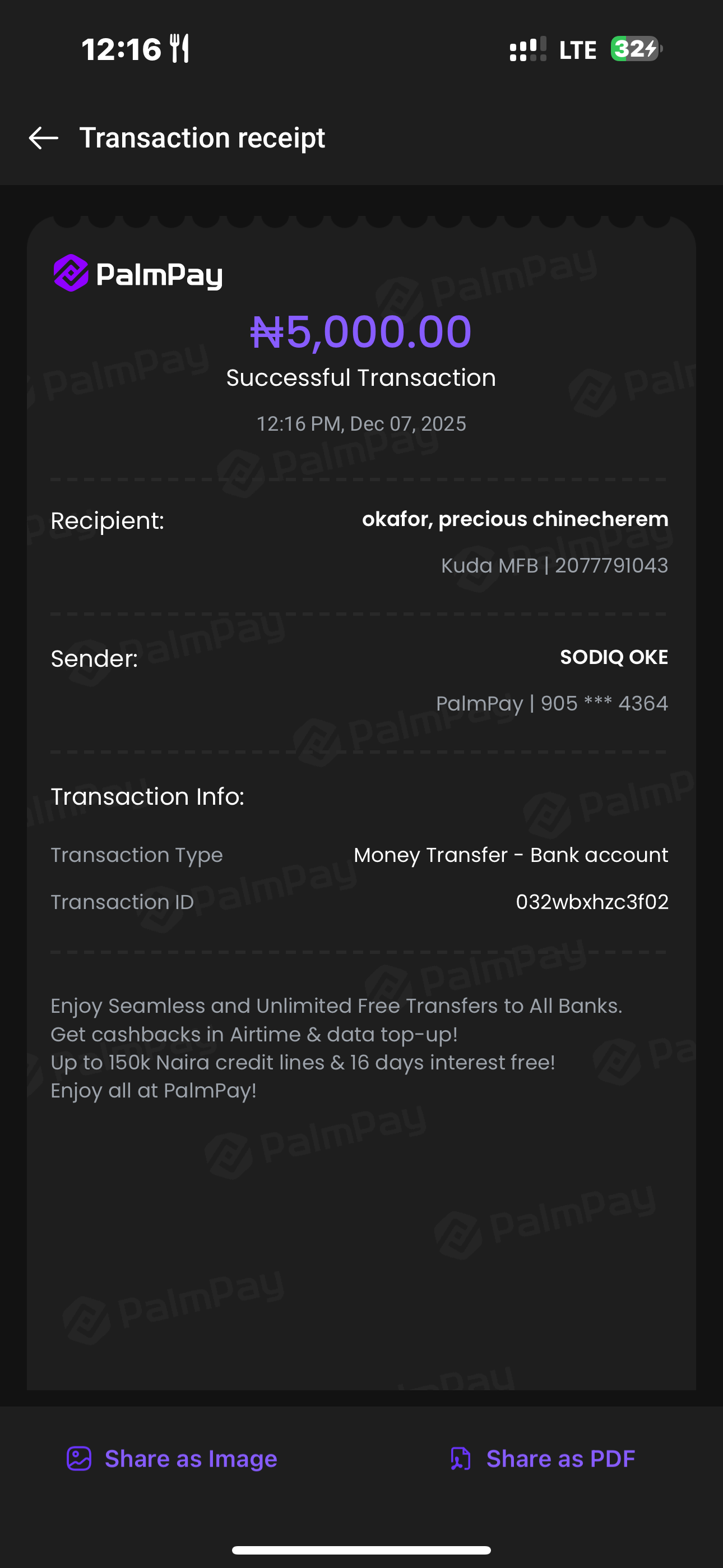Tap the fork and knife focus icon
723x1568 pixels.
click(179, 49)
